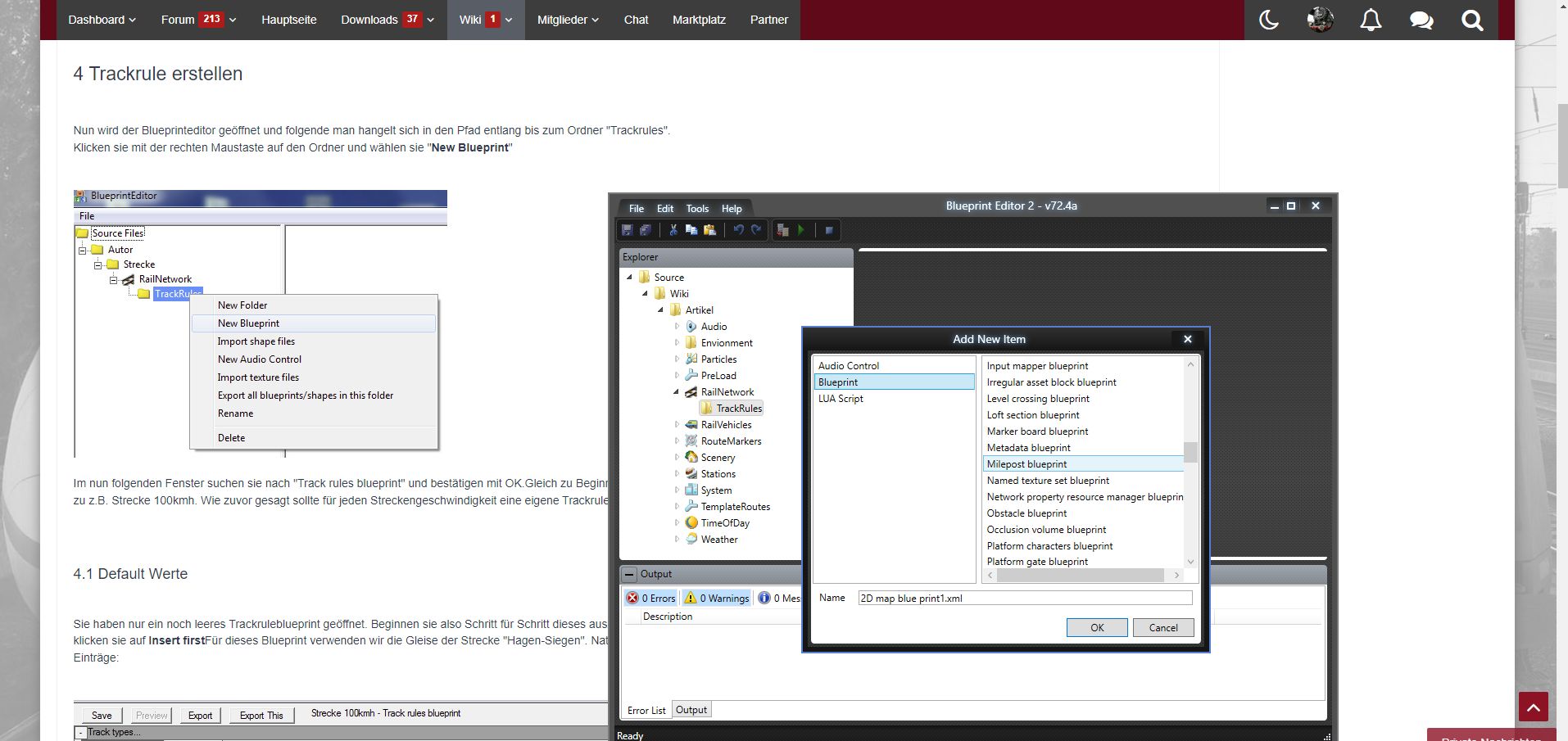Toggle the 0 Warnings filter
The width and height of the screenshot is (1568, 741).
[718, 598]
